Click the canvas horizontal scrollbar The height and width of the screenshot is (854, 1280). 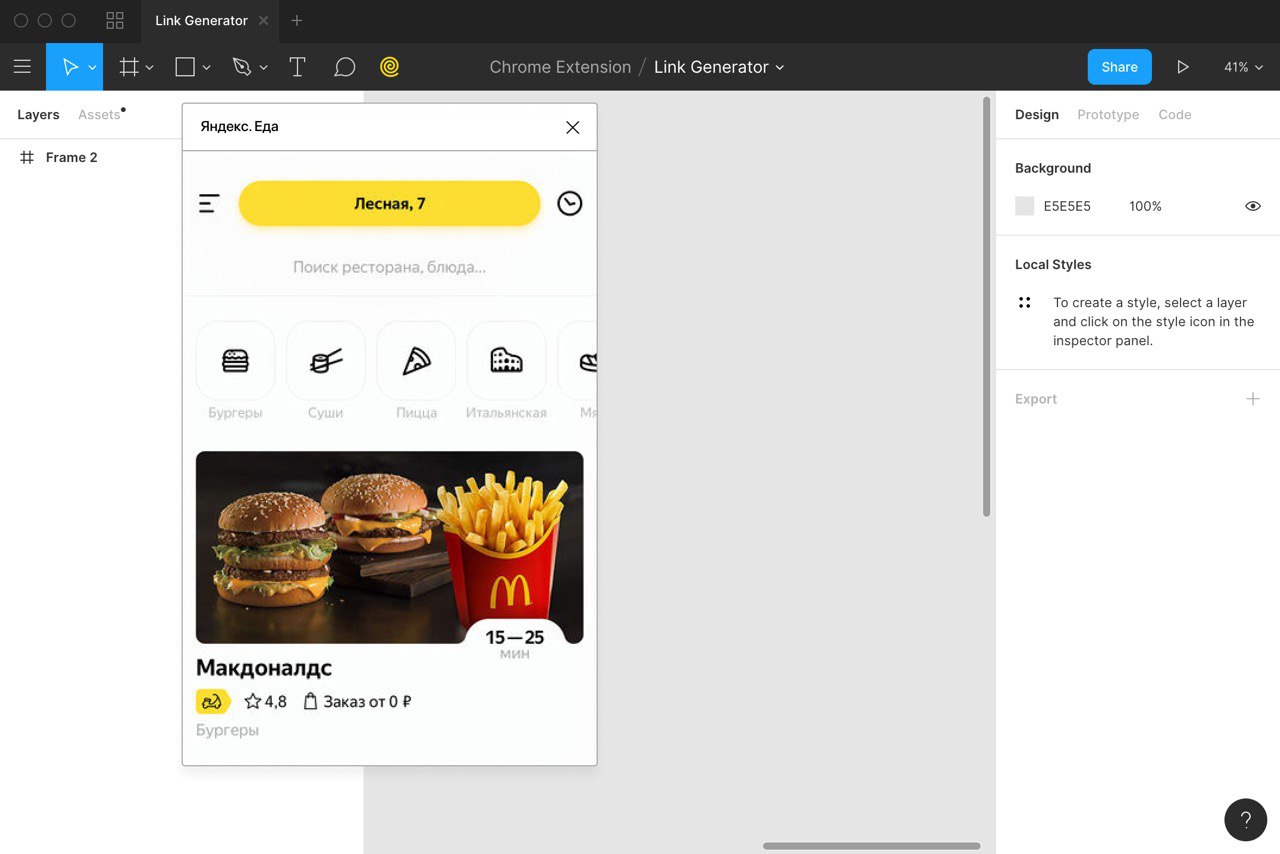pos(871,846)
